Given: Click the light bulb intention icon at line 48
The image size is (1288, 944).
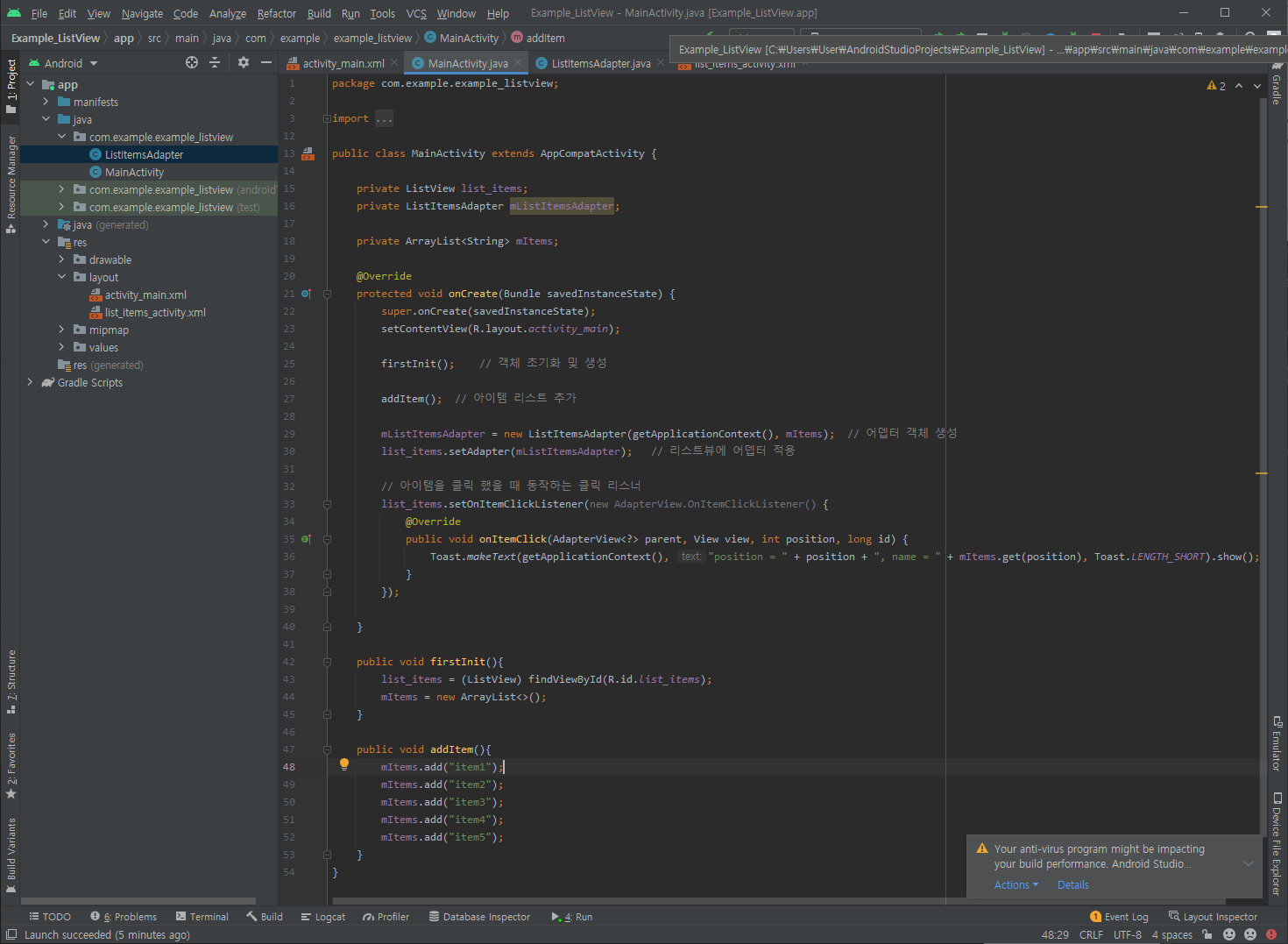Looking at the screenshot, I should [x=344, y=764].
